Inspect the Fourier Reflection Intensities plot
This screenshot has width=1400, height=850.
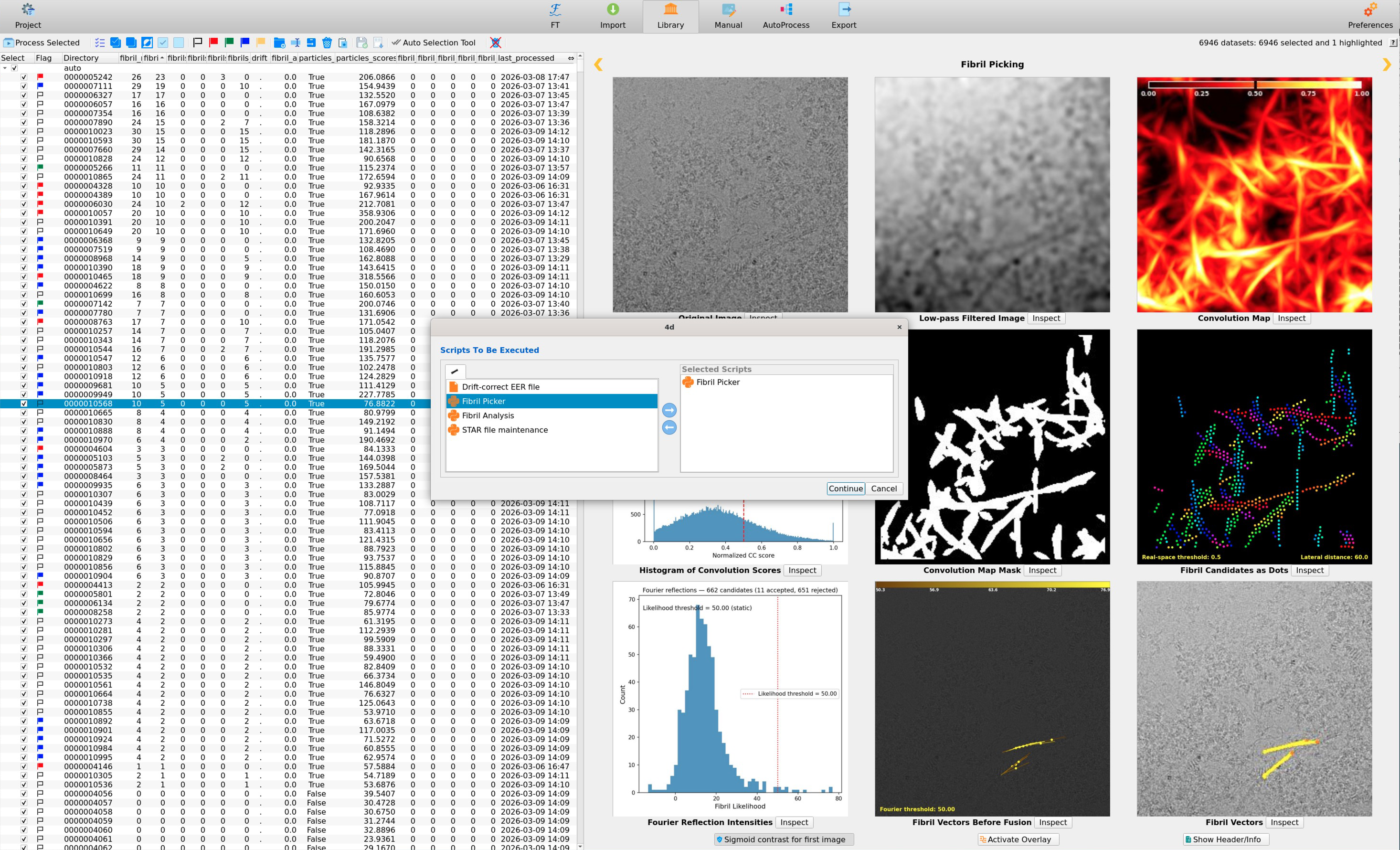794,822
